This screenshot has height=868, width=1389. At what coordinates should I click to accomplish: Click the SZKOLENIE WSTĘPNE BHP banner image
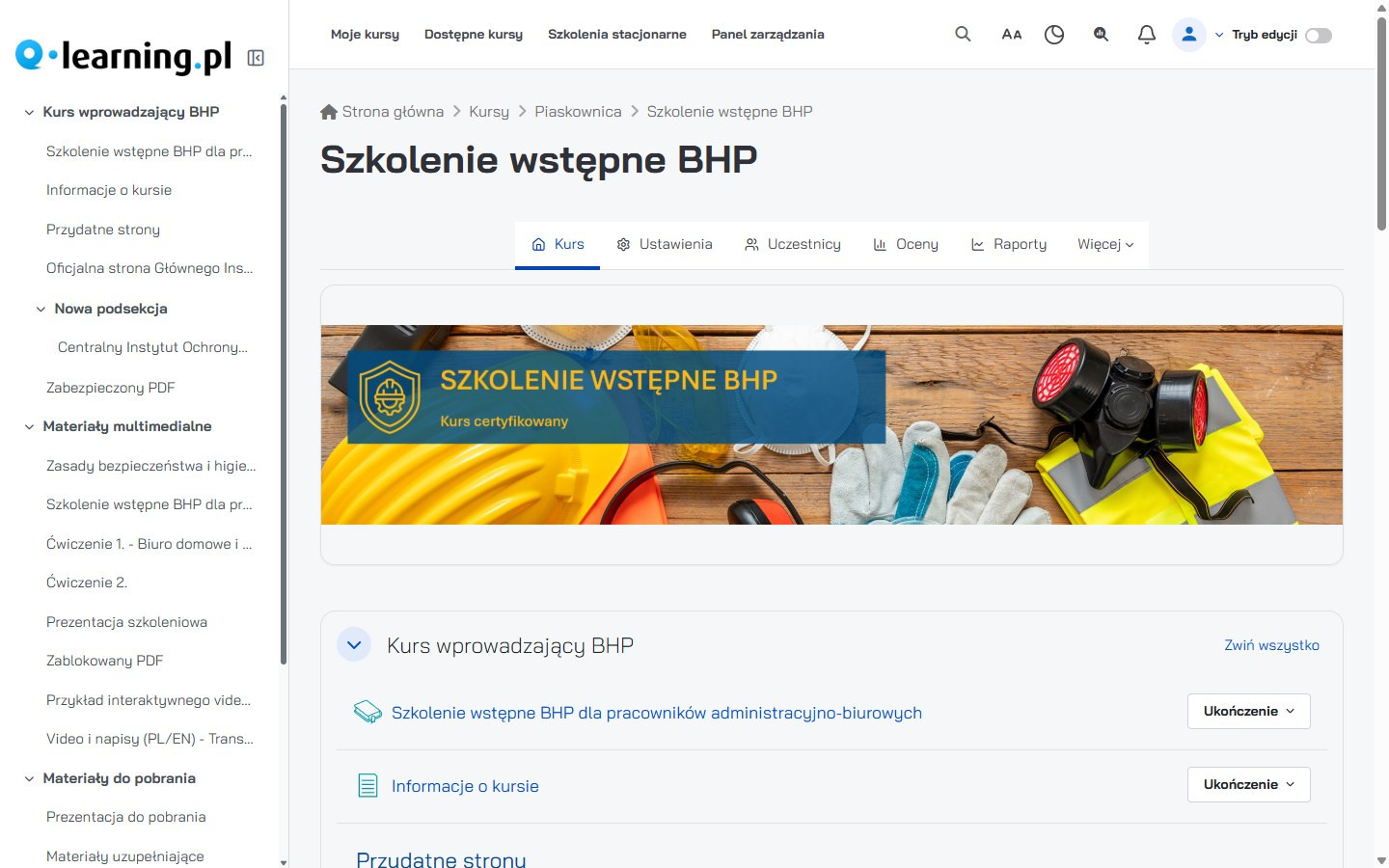click(x=831, y=424)
